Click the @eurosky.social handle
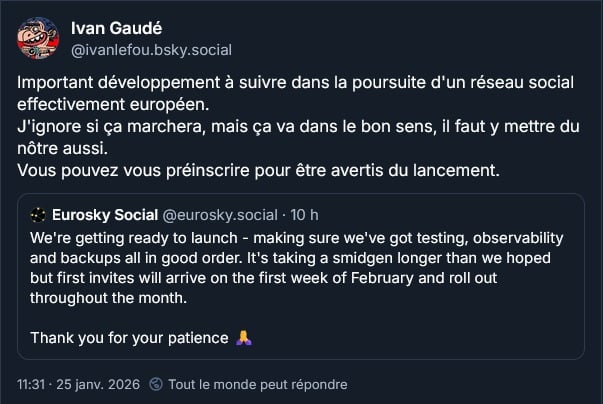603x404 pixels. 219,214
